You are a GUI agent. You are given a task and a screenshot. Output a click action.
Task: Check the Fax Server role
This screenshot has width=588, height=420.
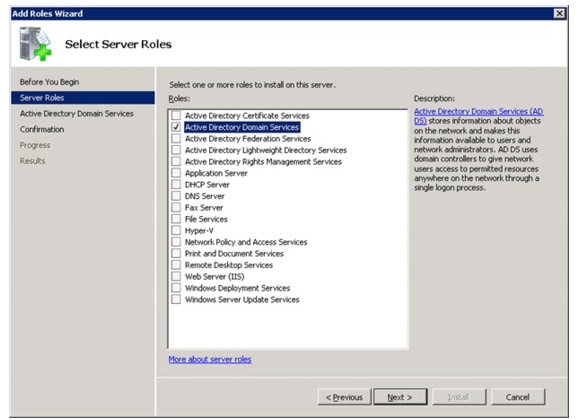[176, 207]
